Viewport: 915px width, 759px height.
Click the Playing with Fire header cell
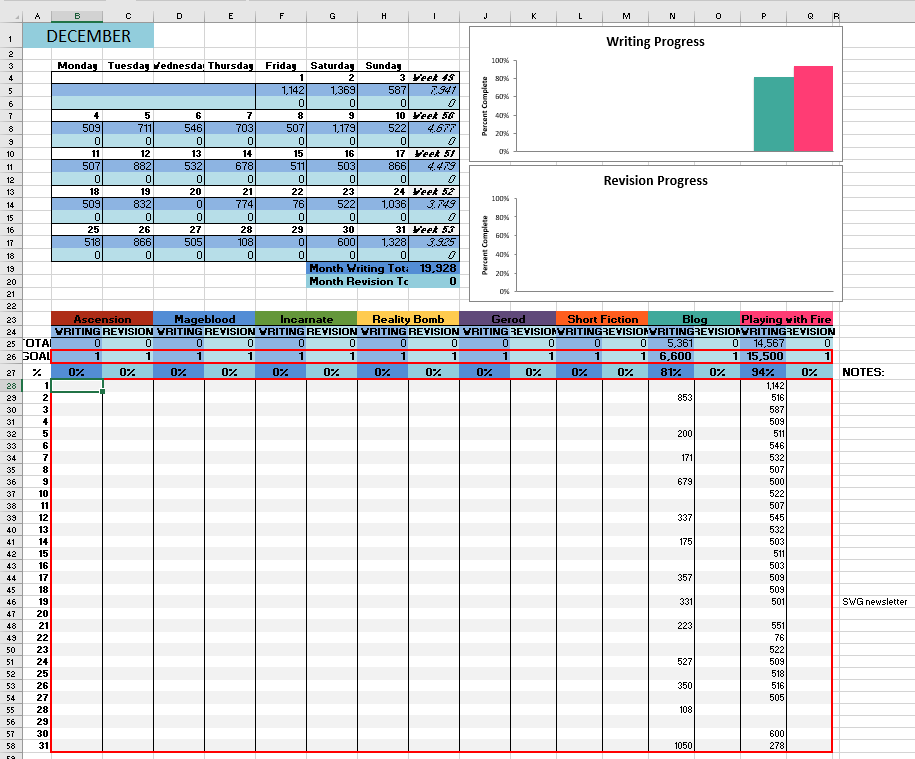click(x=785, y=319)
